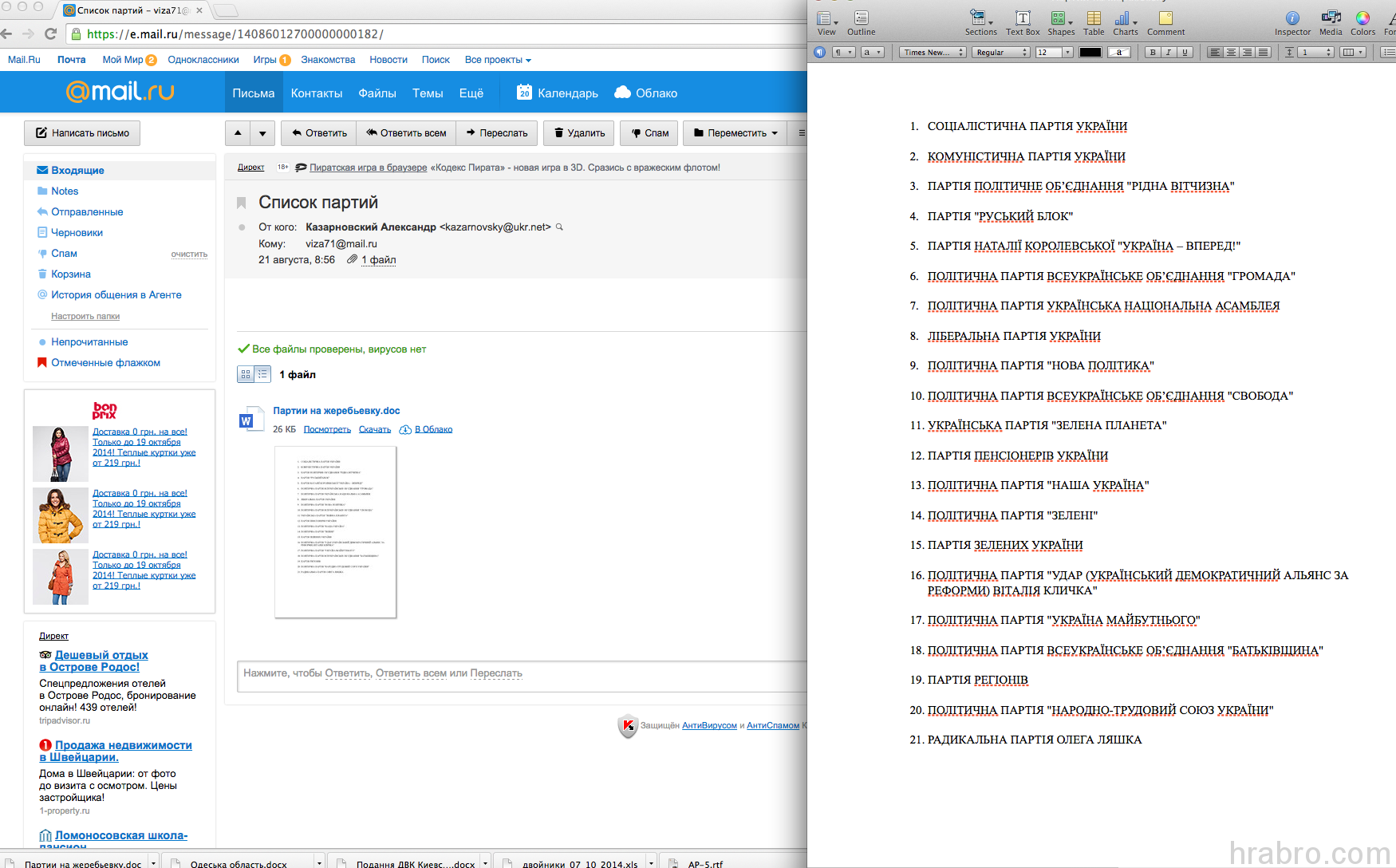Viewport: 1396px width, 868px height.
Task: Open the Файлы tab in mail header
Action: 377,93
